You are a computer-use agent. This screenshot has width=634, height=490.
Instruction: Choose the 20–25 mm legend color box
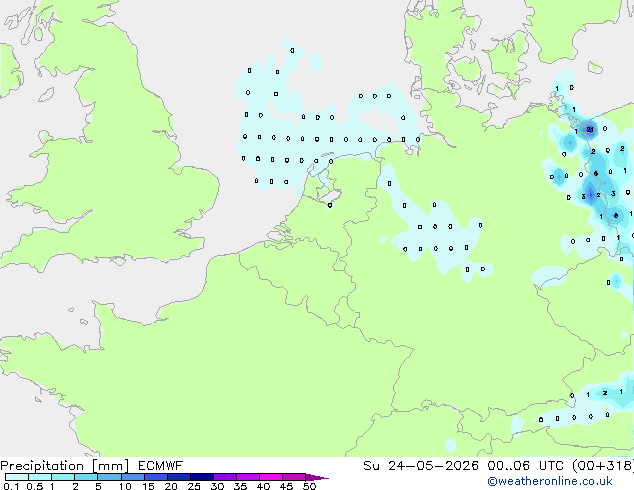178,477
